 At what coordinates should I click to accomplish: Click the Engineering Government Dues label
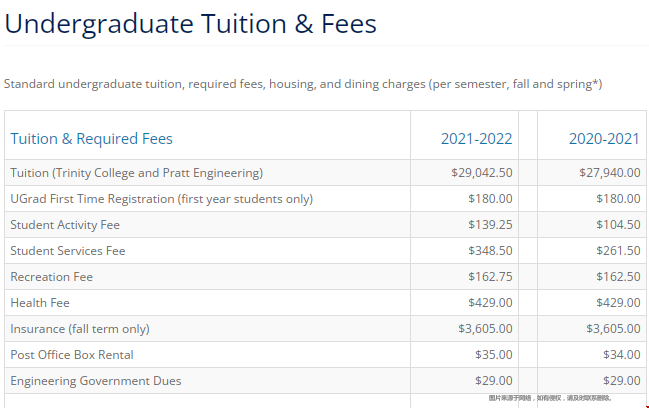tap(96, 381)
